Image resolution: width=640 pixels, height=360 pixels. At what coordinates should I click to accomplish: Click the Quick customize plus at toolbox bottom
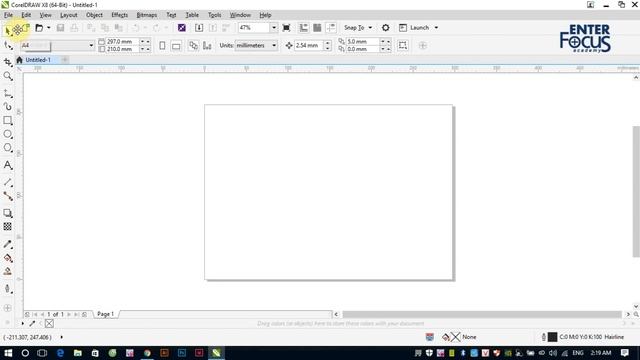(7, 308)
